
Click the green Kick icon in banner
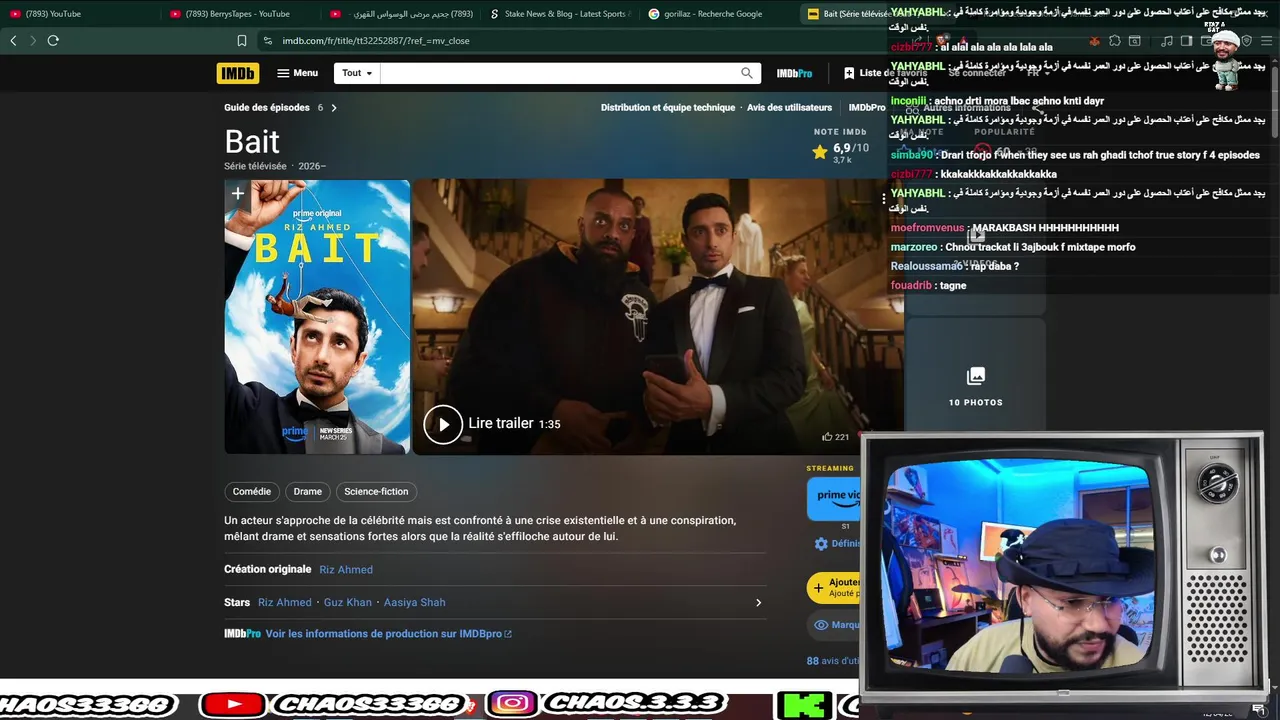[x=806, y=705]
